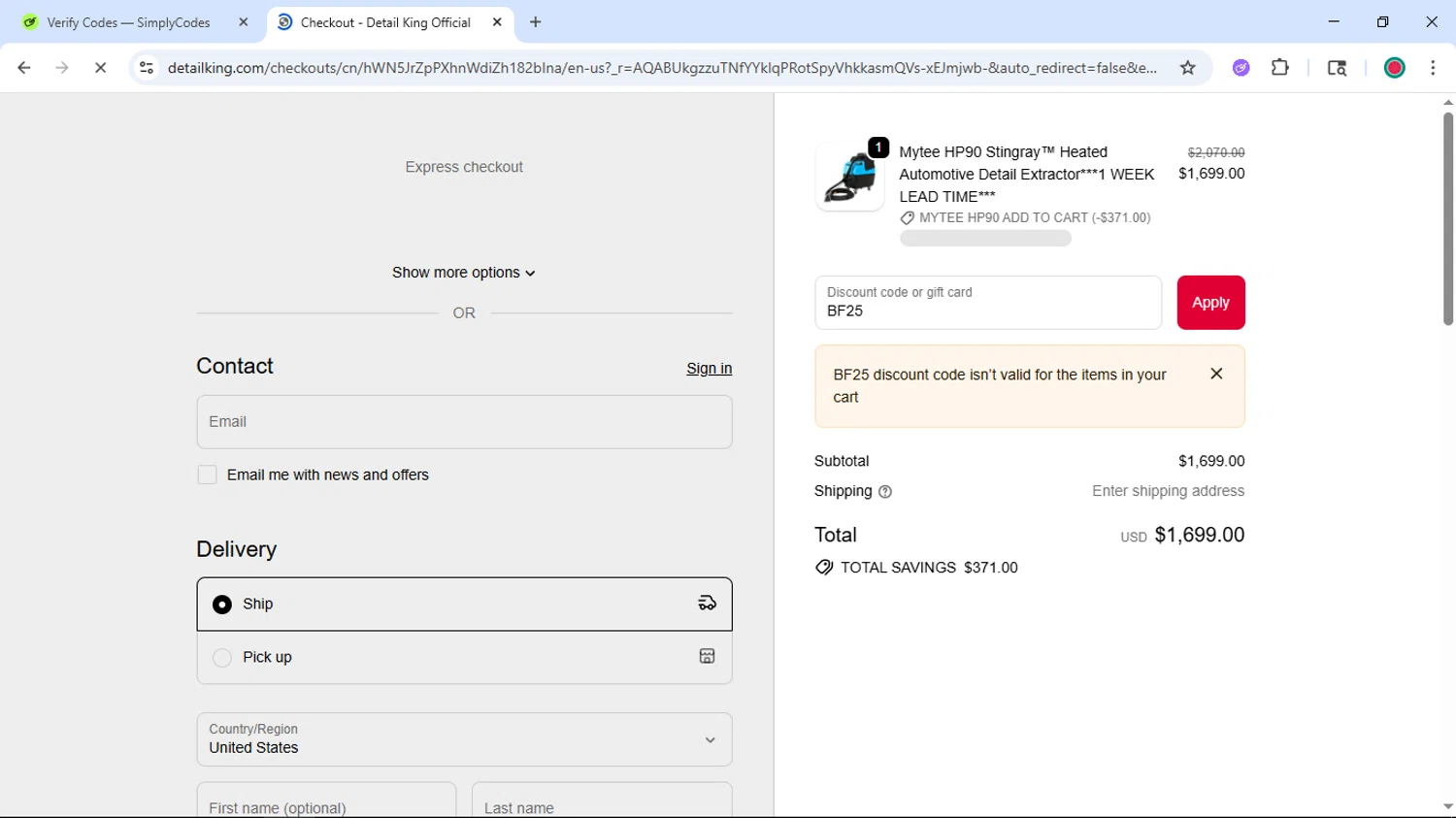1456x818 pixels.
Task: Switch to Checkout Detail King Official tab
Action: click(385, 22)
